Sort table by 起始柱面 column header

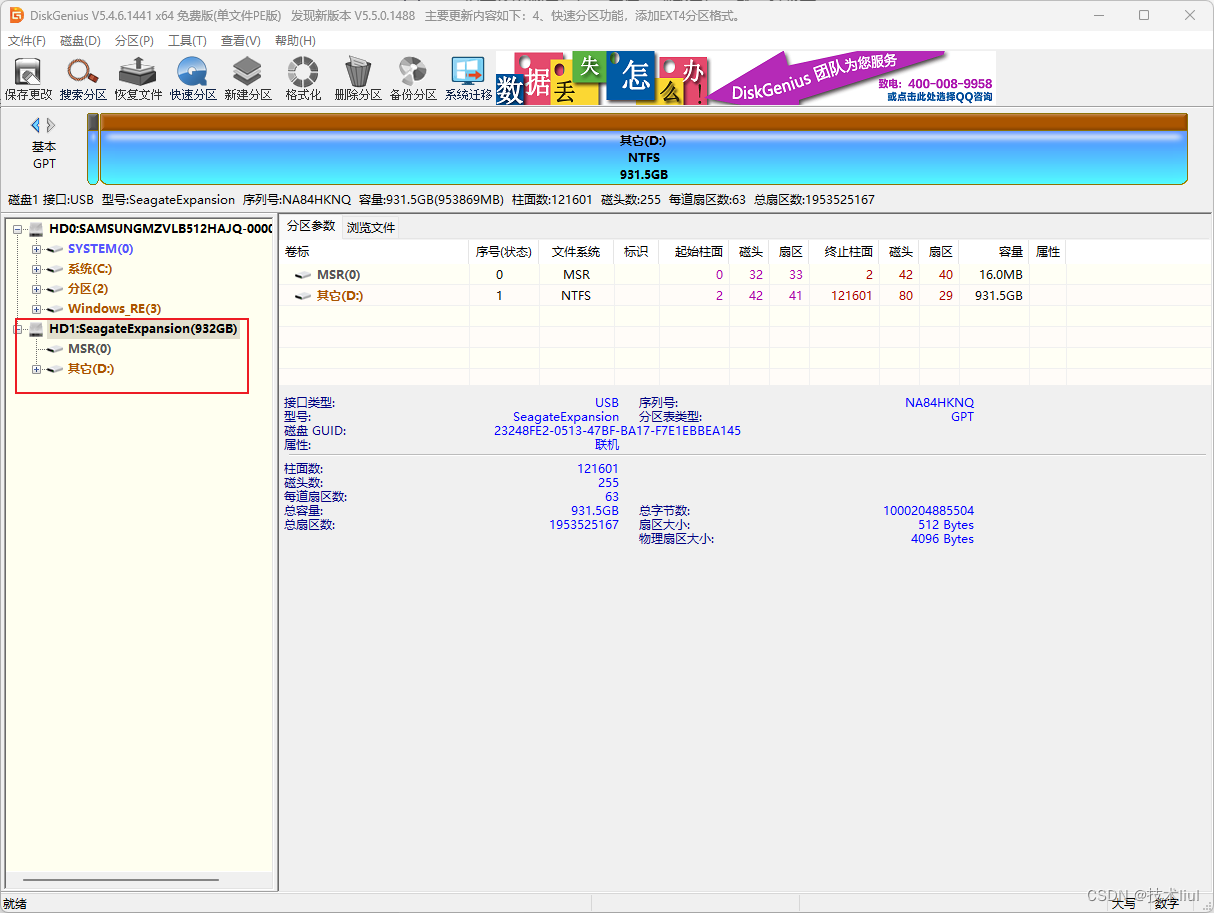point(694,252)
